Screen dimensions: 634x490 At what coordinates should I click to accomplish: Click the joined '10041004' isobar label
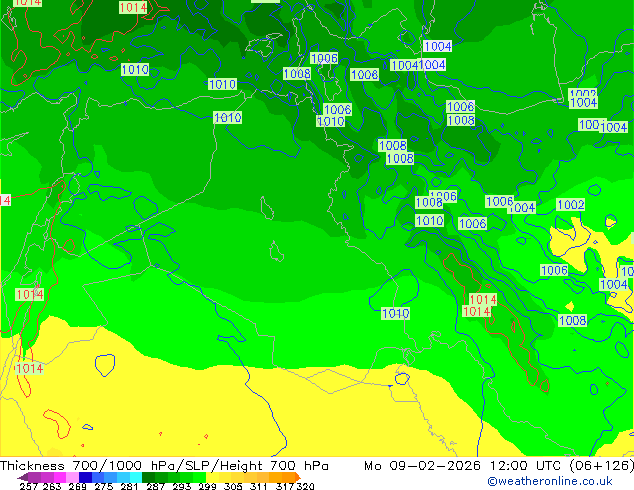[418, 65]
